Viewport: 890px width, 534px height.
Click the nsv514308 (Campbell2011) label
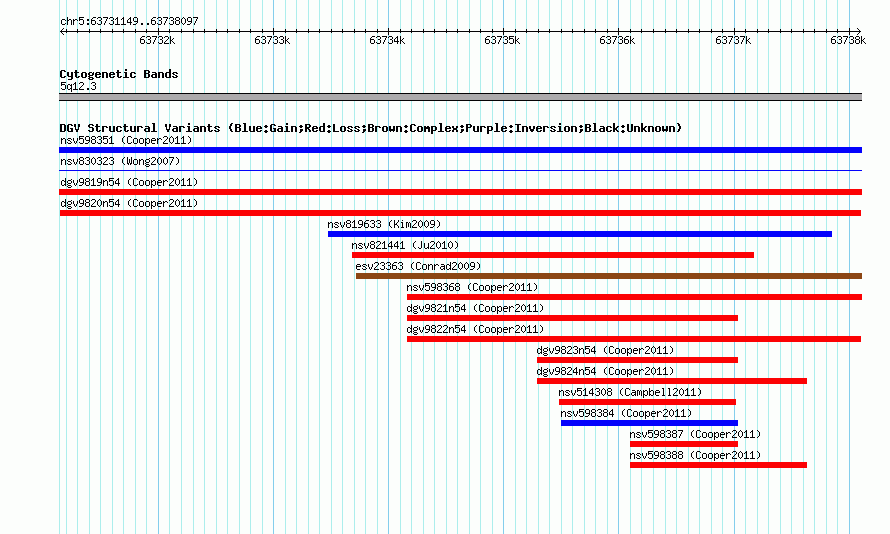click(x=630, y=392)
